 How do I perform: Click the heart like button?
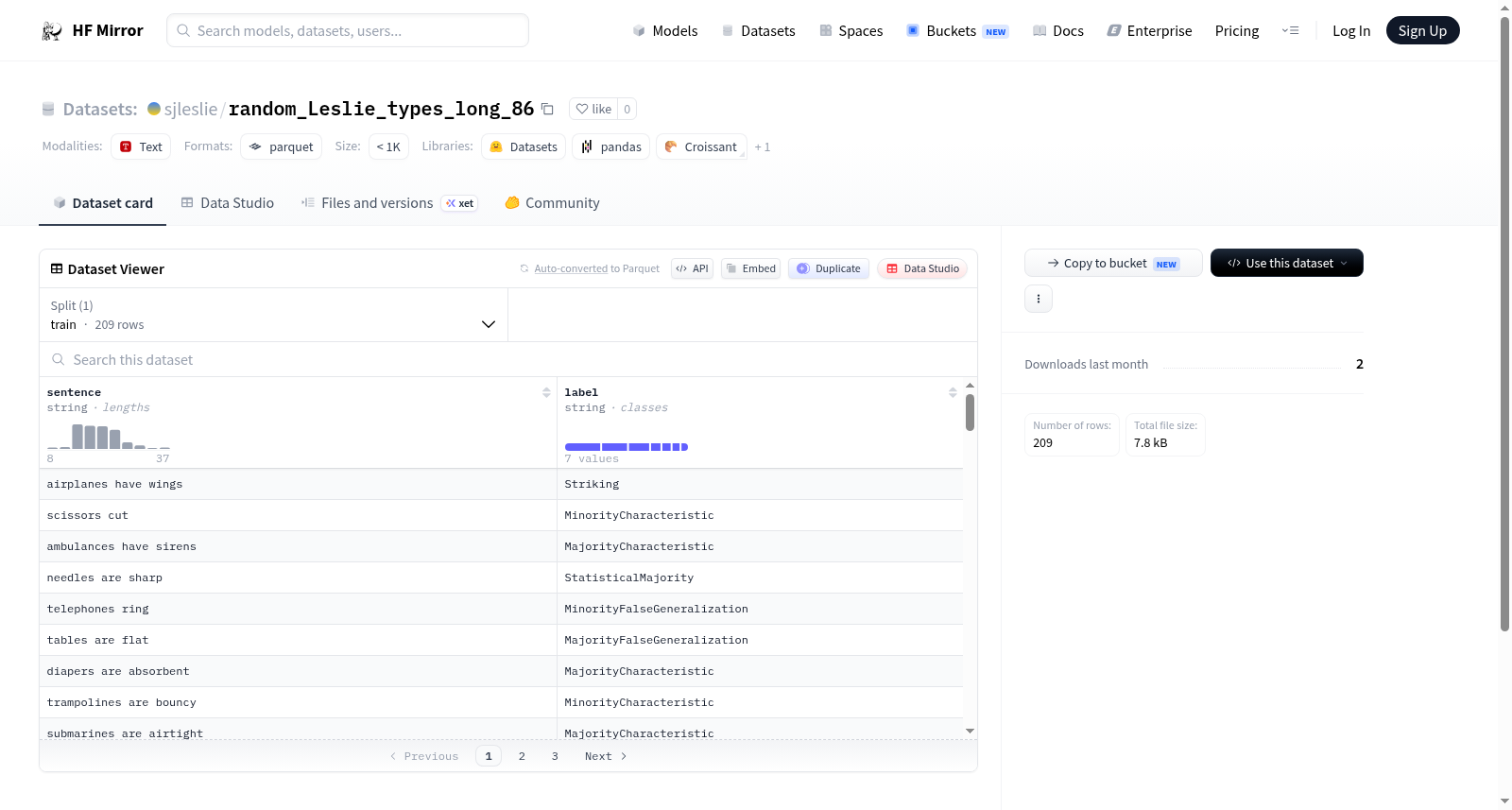593,109
